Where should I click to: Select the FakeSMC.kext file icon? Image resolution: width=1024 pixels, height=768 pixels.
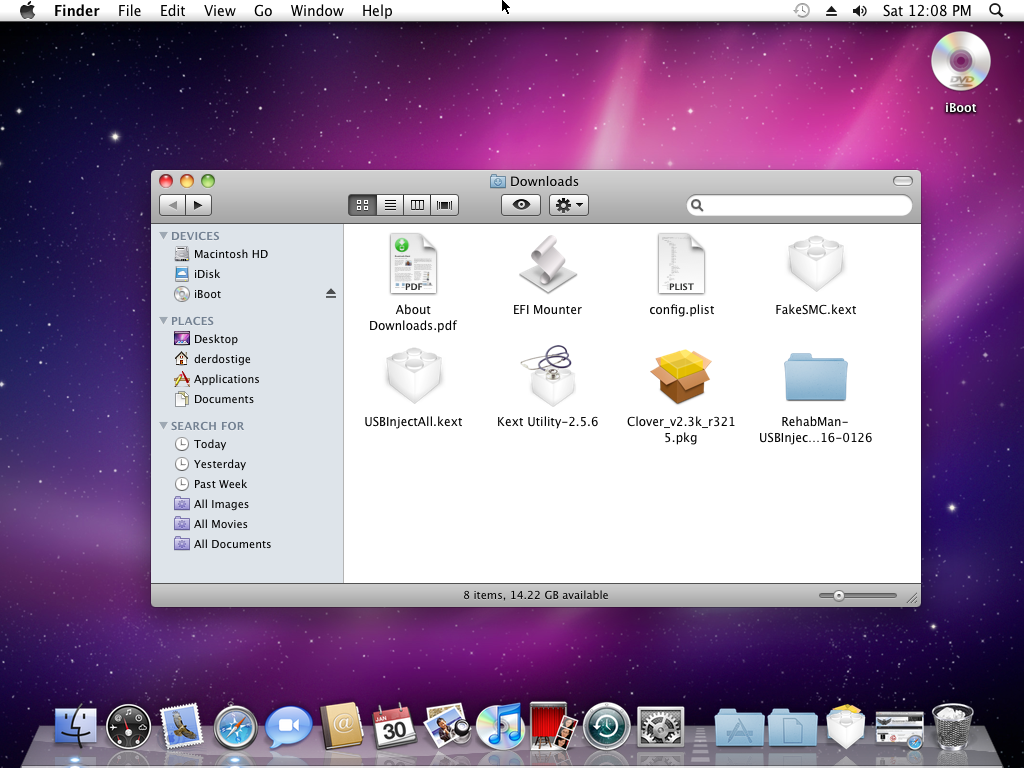815,265
